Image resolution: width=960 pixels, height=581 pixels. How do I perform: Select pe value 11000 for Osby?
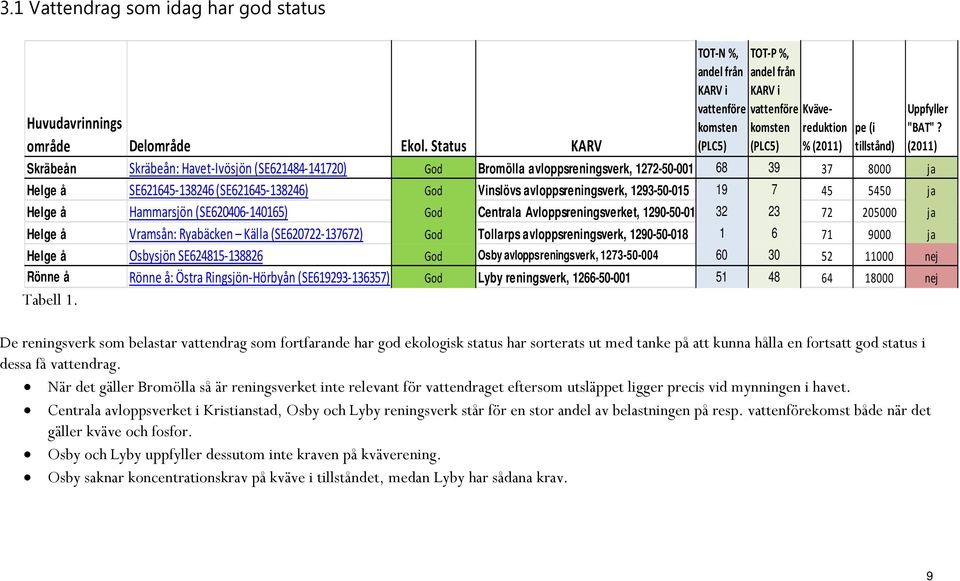[879, 256]
